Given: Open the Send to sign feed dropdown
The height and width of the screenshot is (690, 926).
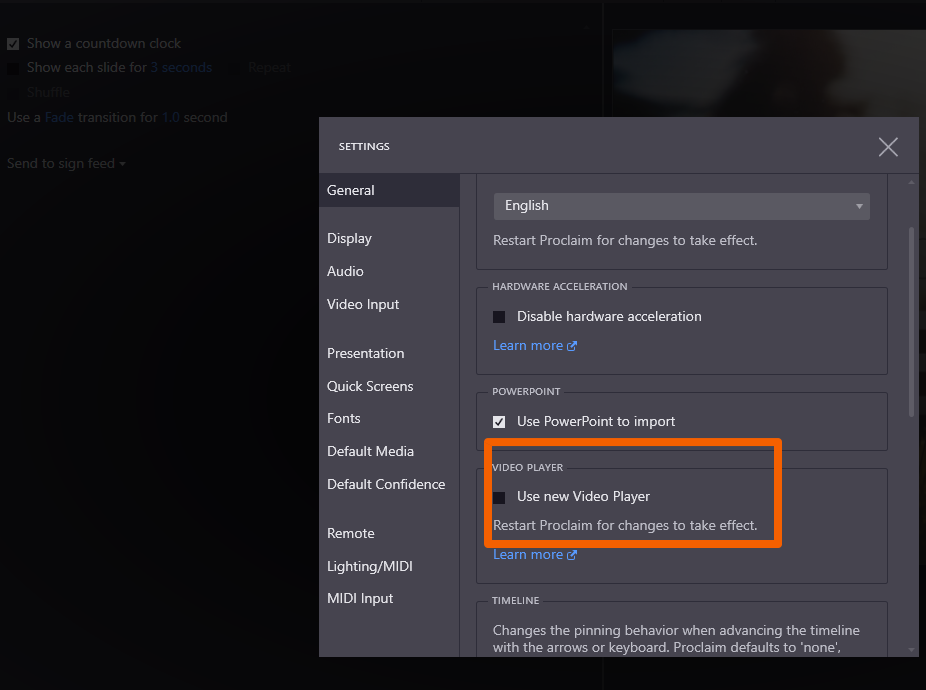Looking at the screenshot, I should [66, 164].
